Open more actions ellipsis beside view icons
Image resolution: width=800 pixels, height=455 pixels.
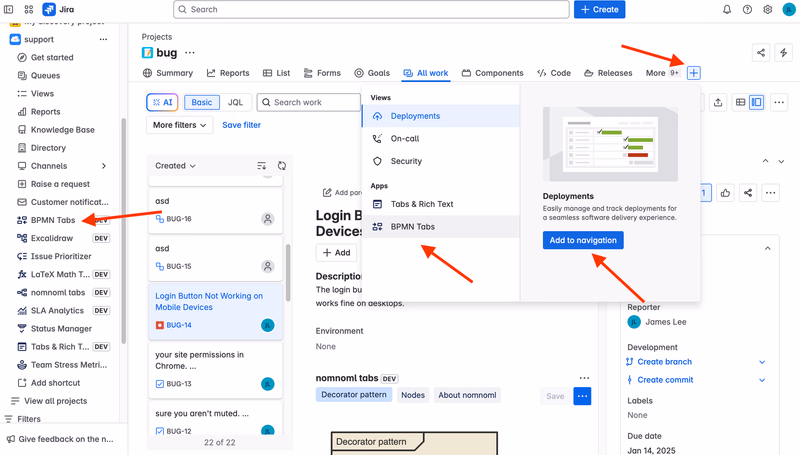[x=779, y=103]
